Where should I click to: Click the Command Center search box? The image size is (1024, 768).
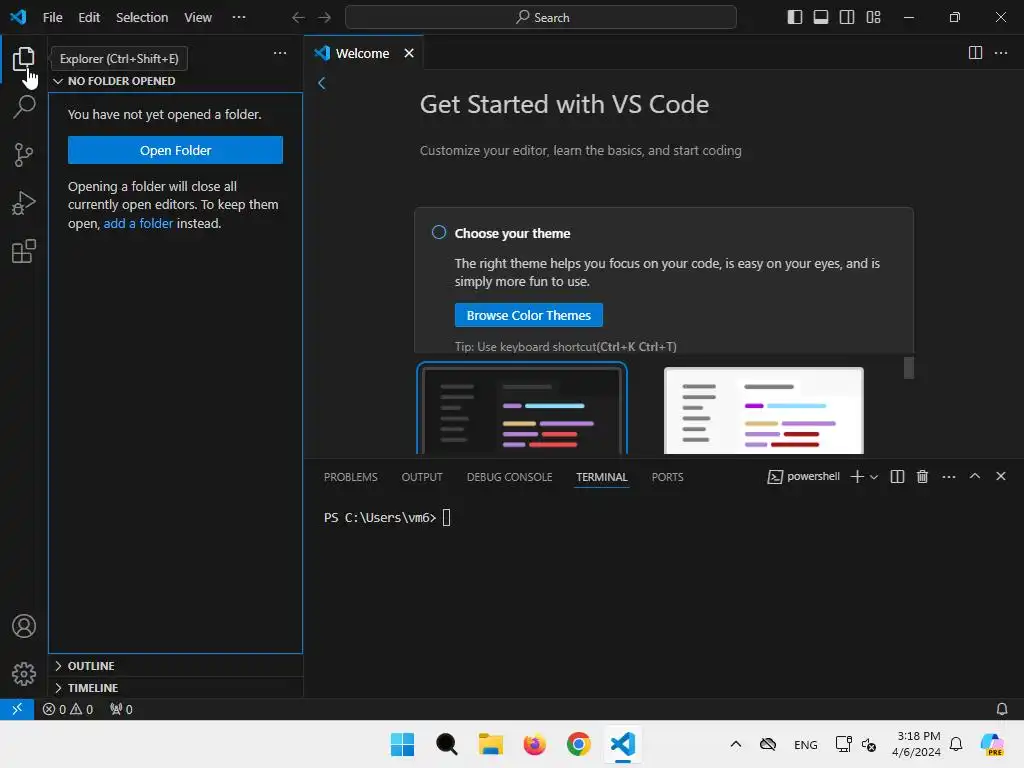(541, 18)
